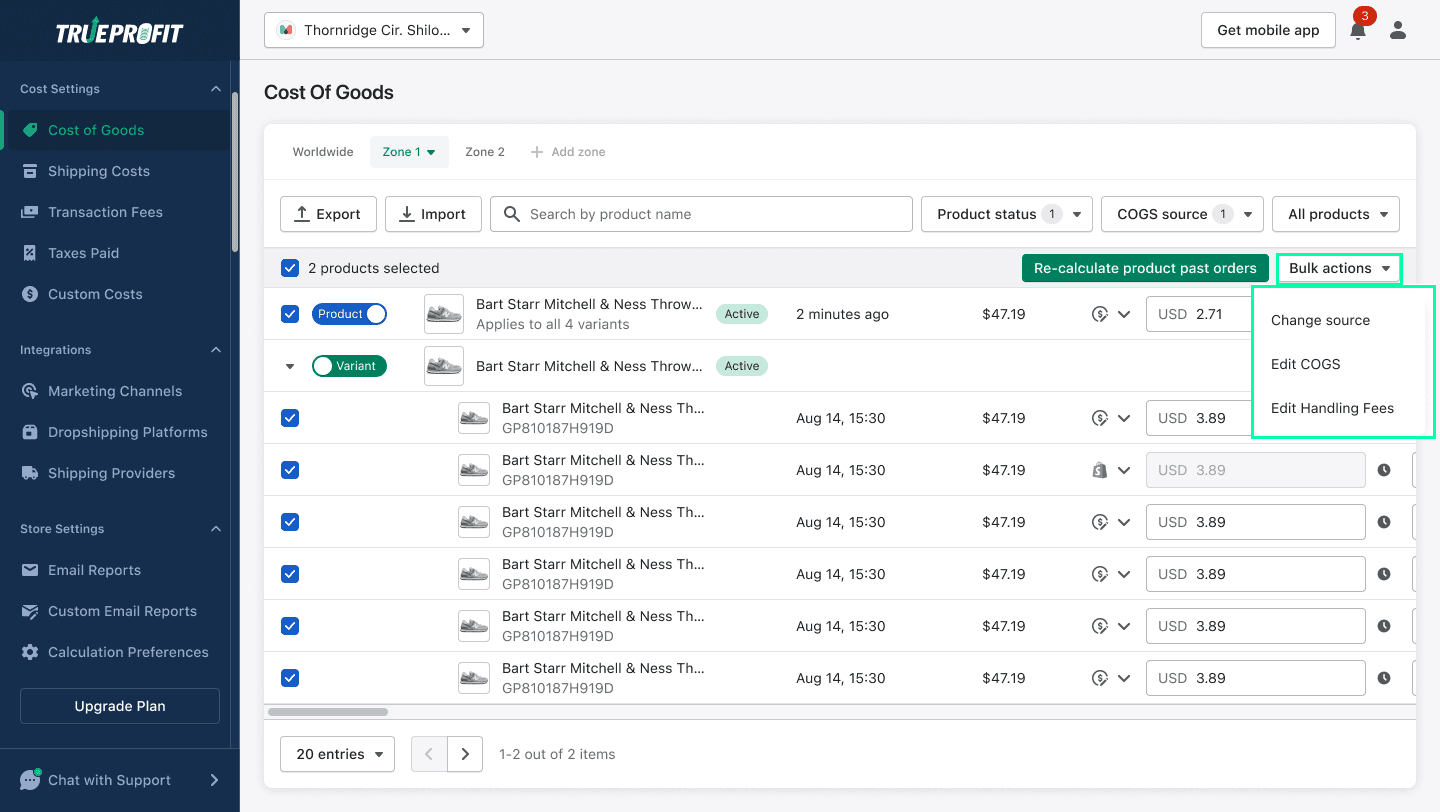1440x812 pixels.
Task: Click the Add zone link
Action: point(567,152)
